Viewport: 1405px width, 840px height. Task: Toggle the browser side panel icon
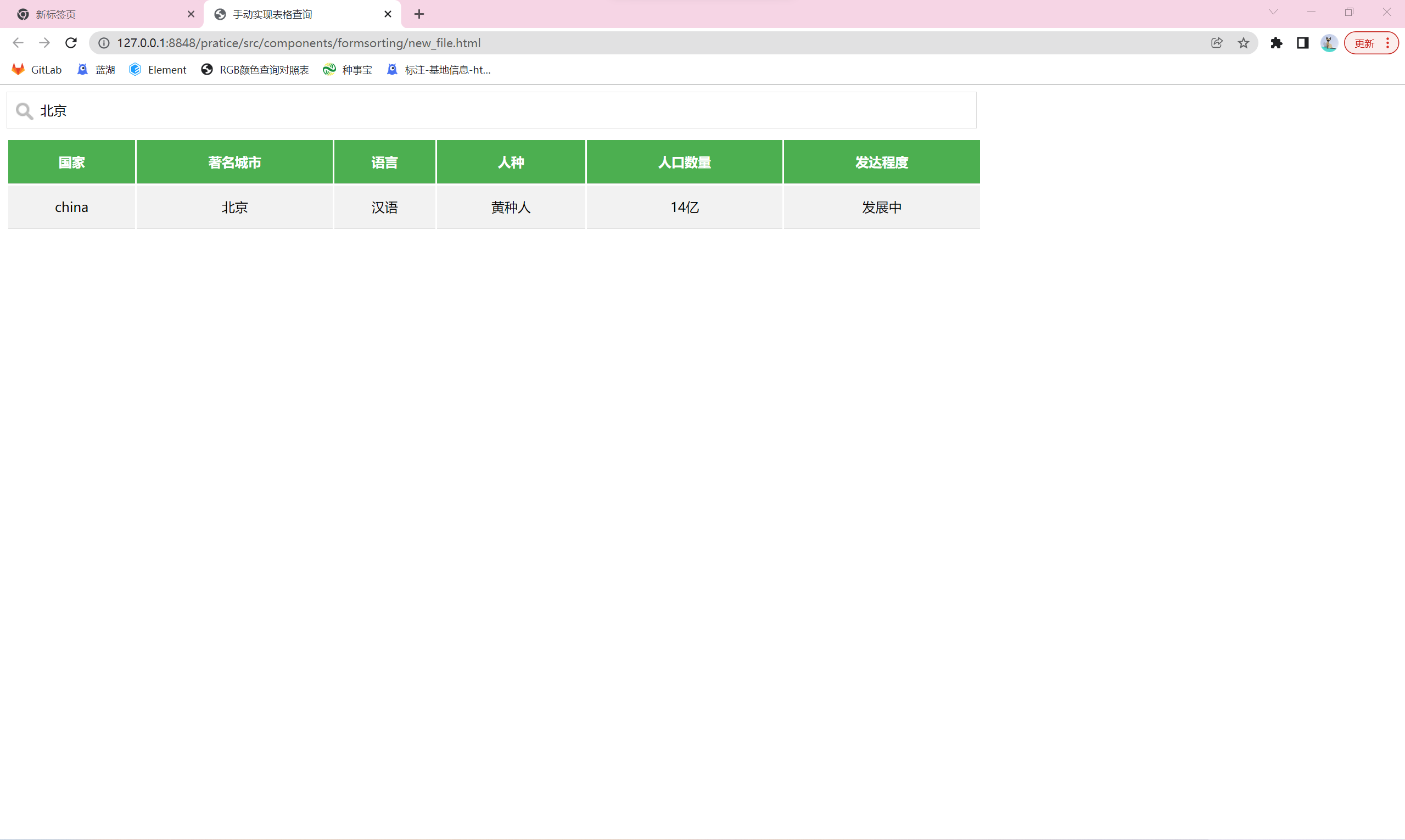click(x=1302, y=43)
